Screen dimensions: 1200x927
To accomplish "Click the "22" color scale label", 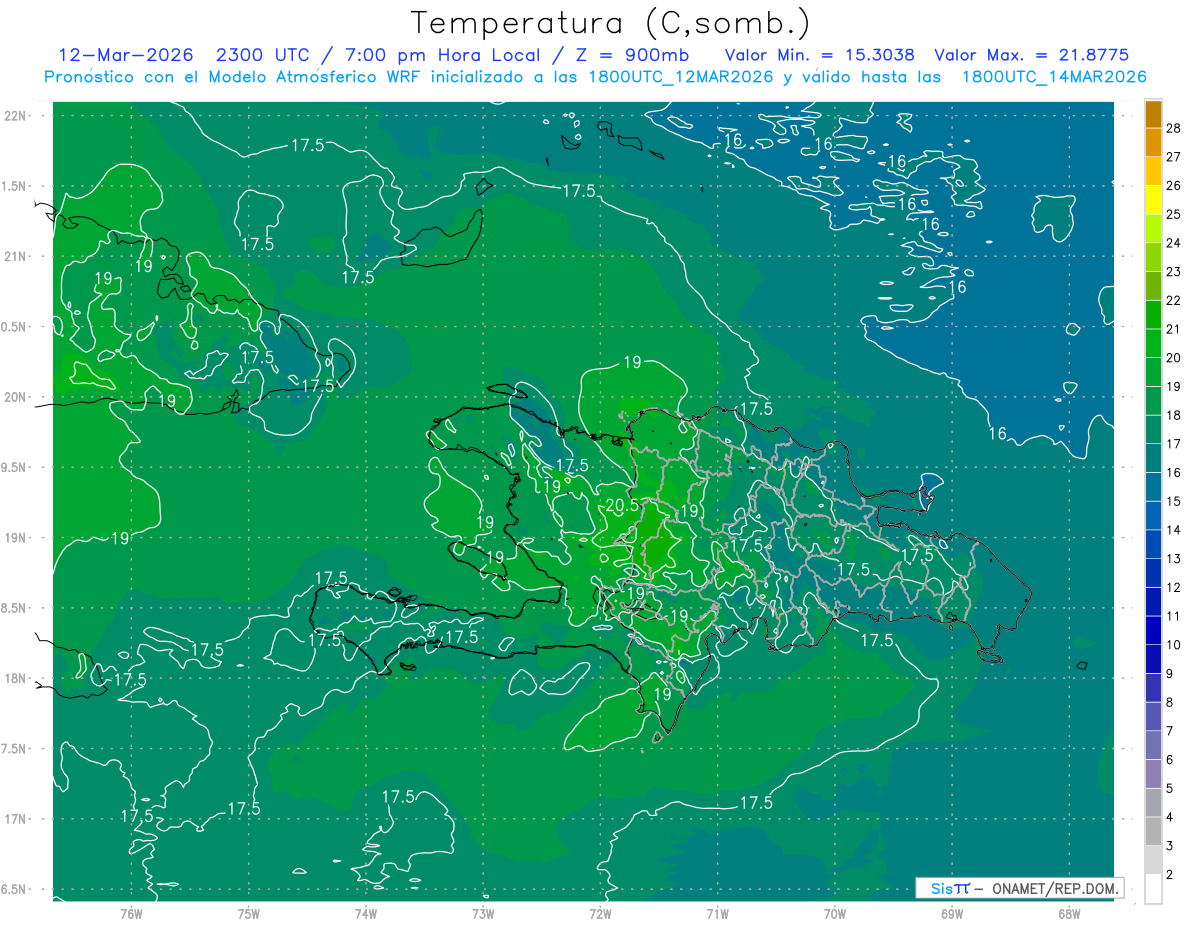I will tap(1174, 300).
